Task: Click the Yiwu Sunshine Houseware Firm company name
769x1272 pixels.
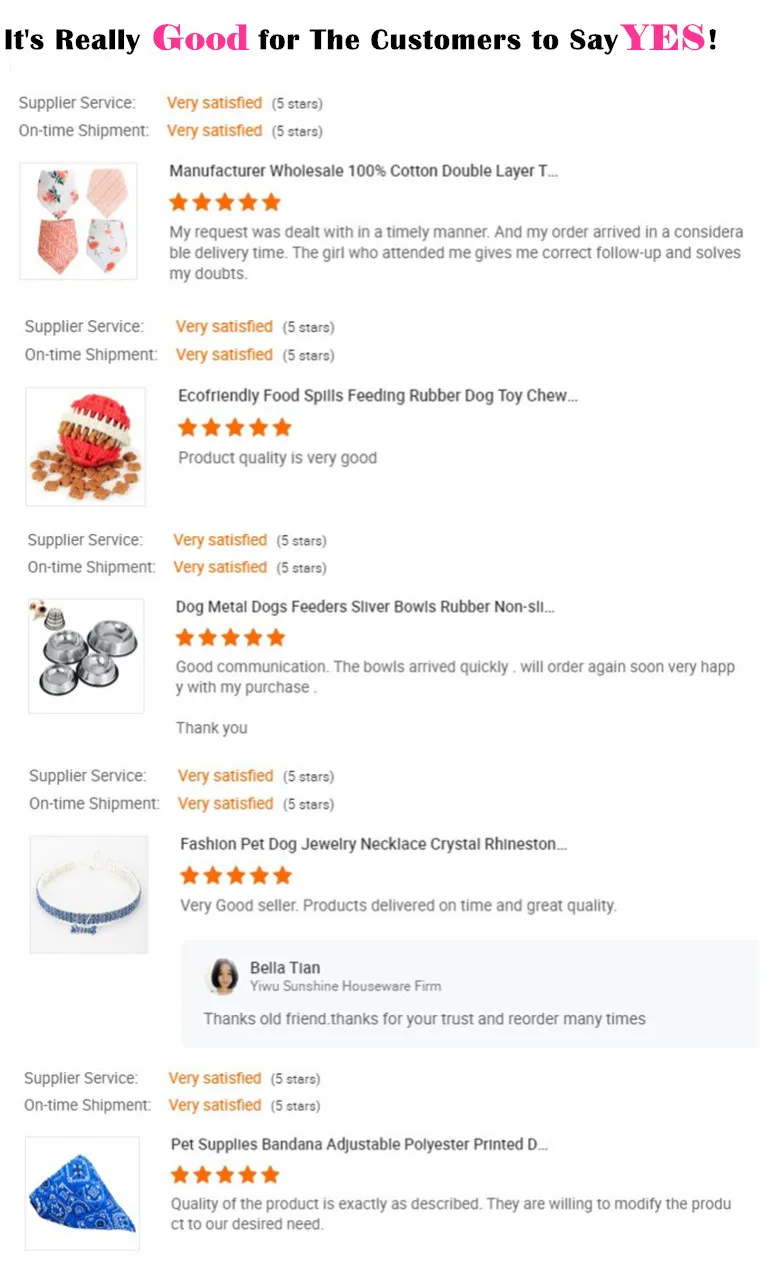Action: tap(345, 986)
